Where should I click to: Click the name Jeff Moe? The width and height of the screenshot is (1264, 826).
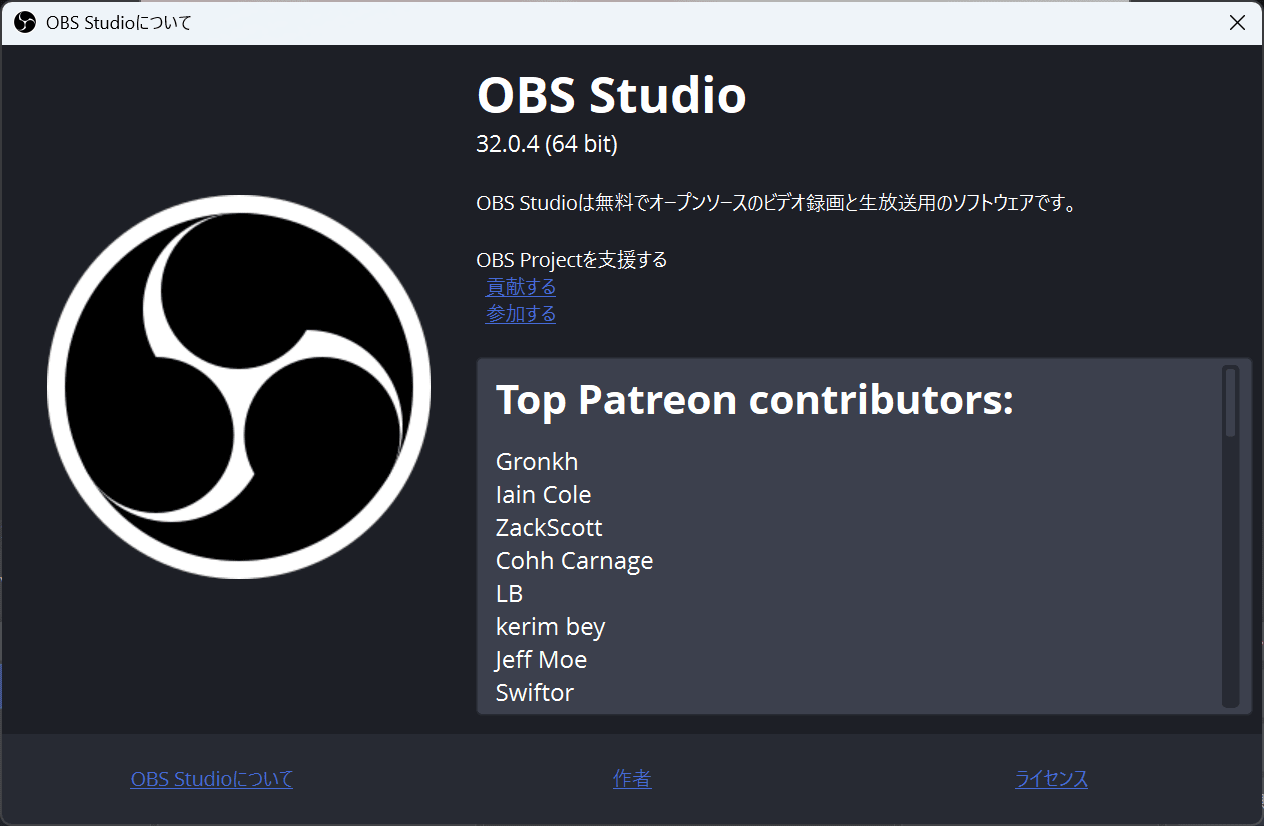541,660
